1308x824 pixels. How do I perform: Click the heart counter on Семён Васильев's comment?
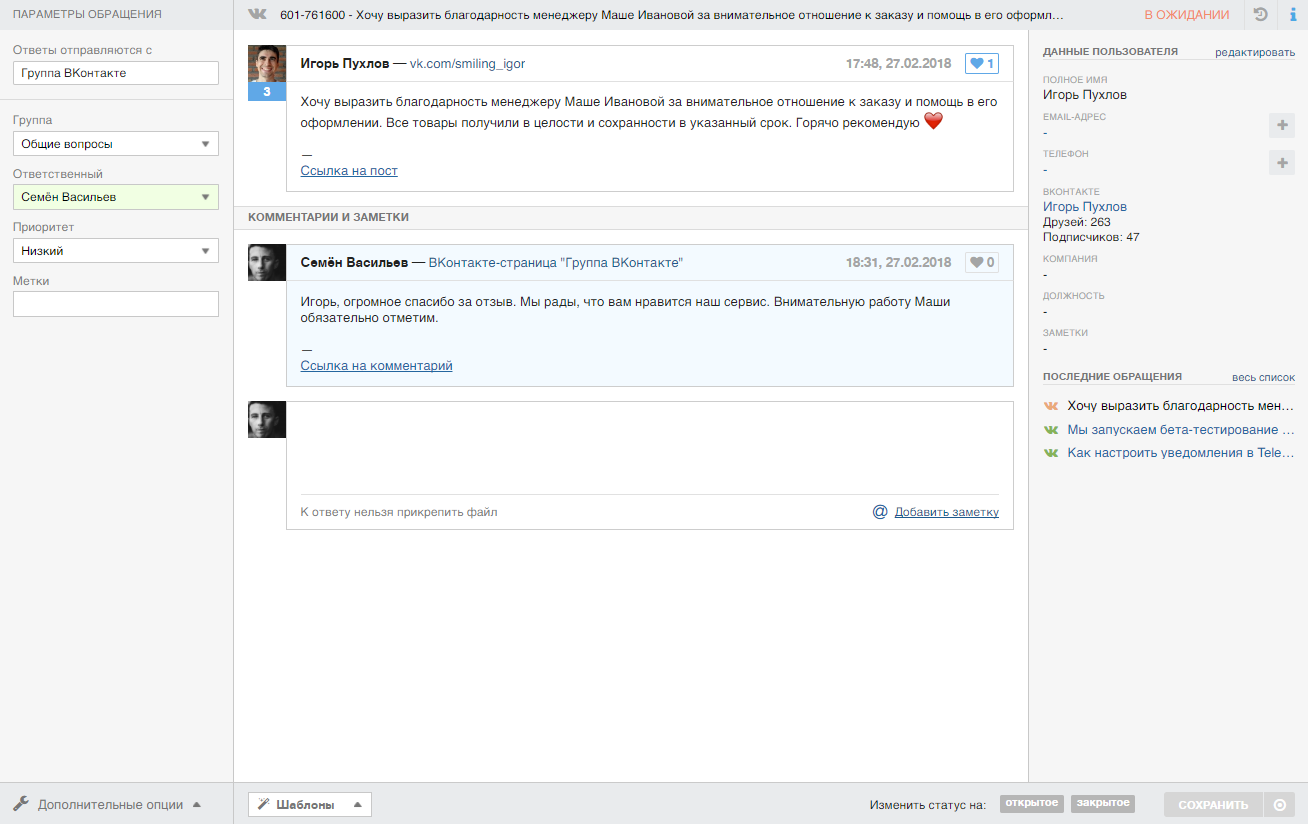[x=982, y=263]
